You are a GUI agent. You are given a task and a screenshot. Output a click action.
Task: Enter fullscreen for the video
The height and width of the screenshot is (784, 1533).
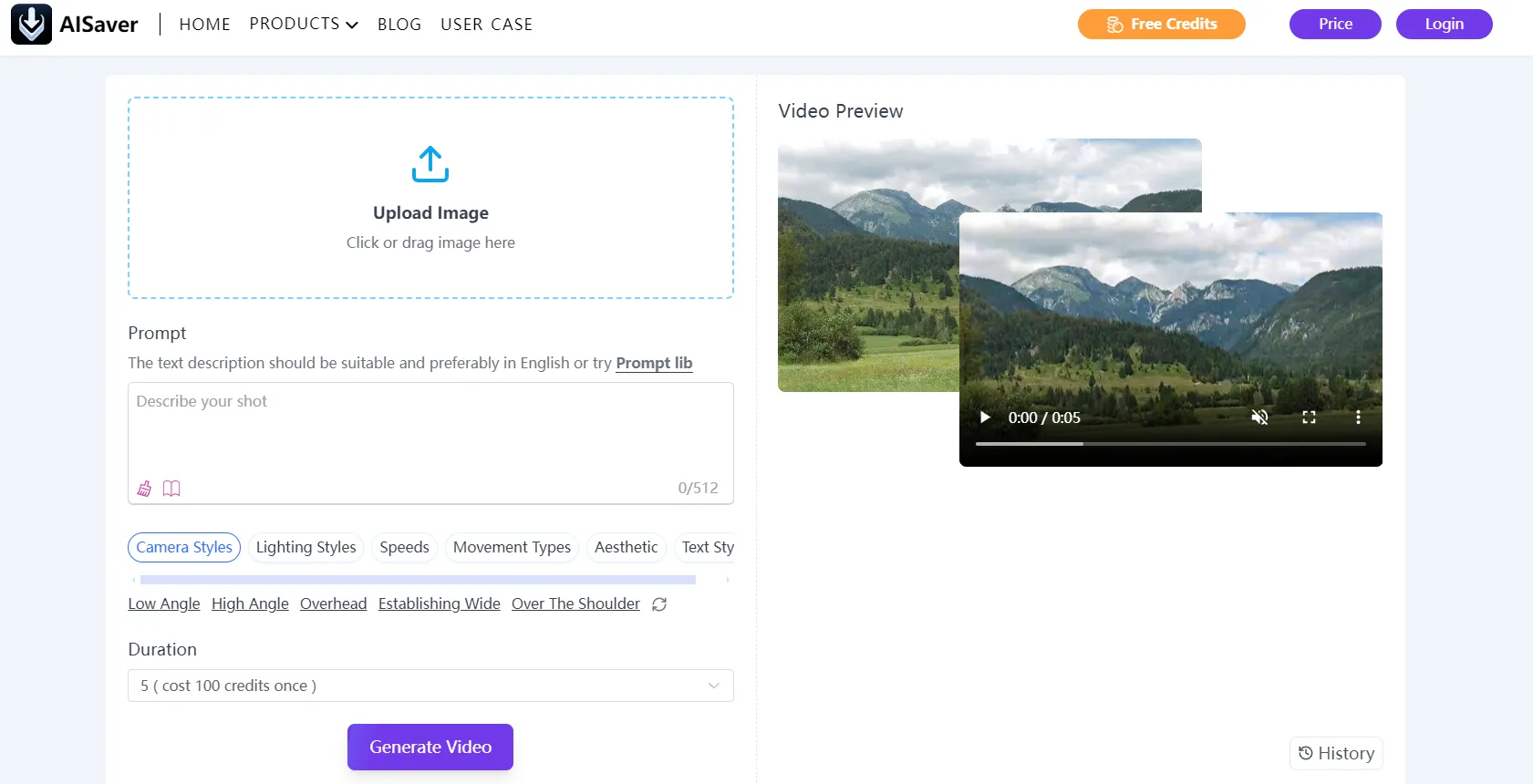(1309, 418)
